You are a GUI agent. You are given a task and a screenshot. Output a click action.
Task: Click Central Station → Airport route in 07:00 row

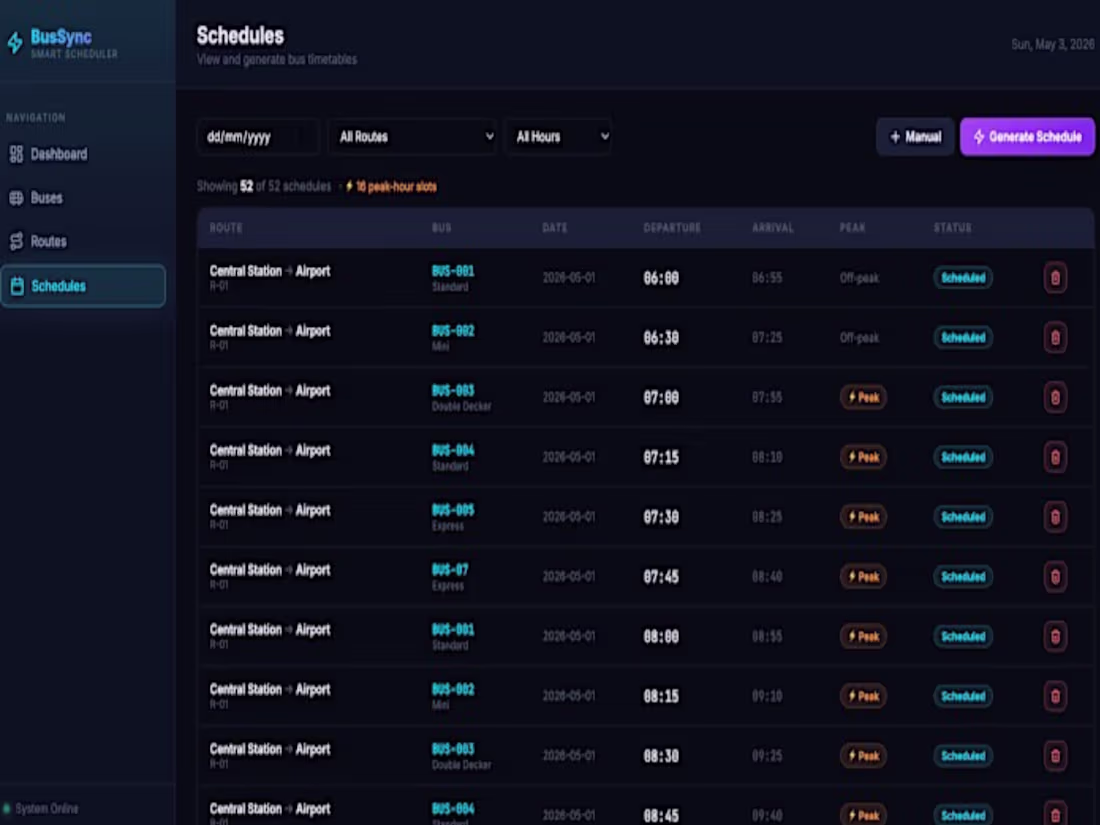[x=269, y=391]
